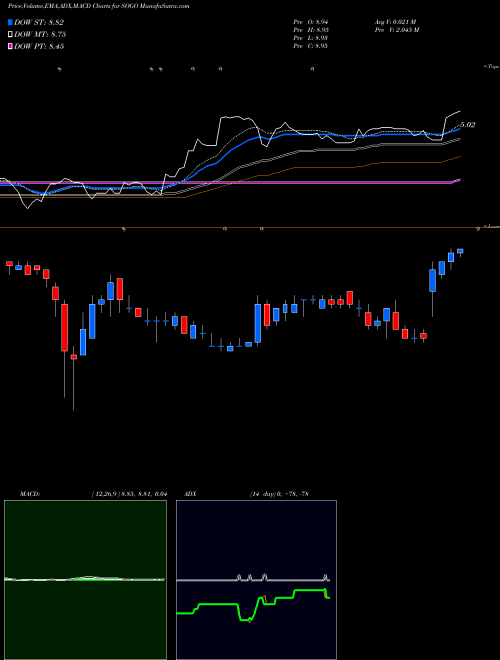The image size is (500, 660).
Task: Click the '(14 day) 0, +78, -78' ADX values
Action: point(279,494)
